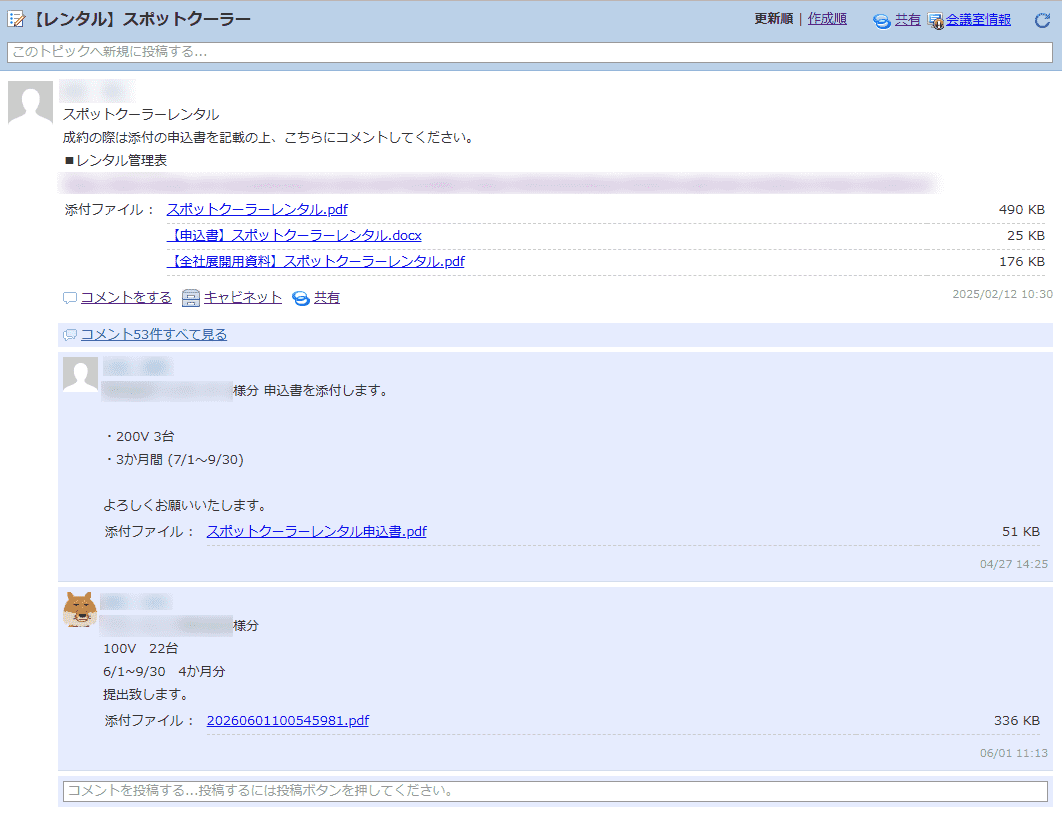Click the 06/01 11:13 comment timestamp

click(1013, 753)
